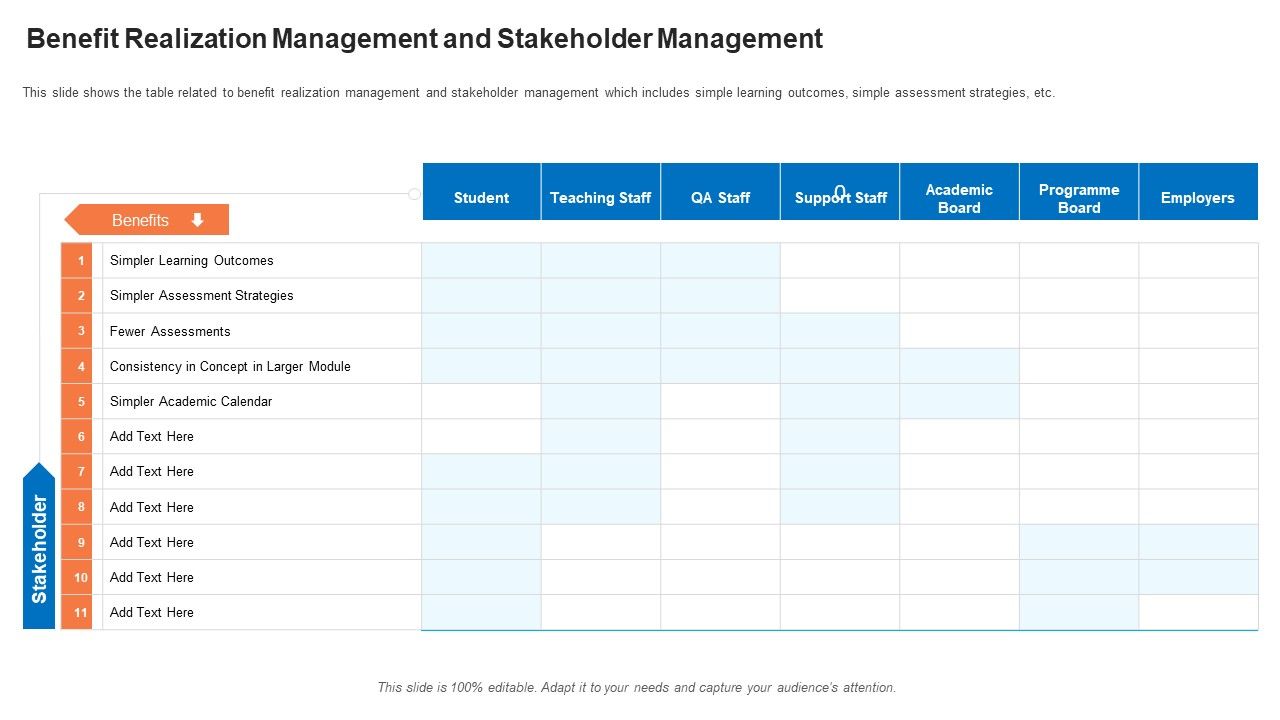Viewport: 1280px width, 720px height.
Task: Select the Support Staff column header
Action: tap(840, 191)
